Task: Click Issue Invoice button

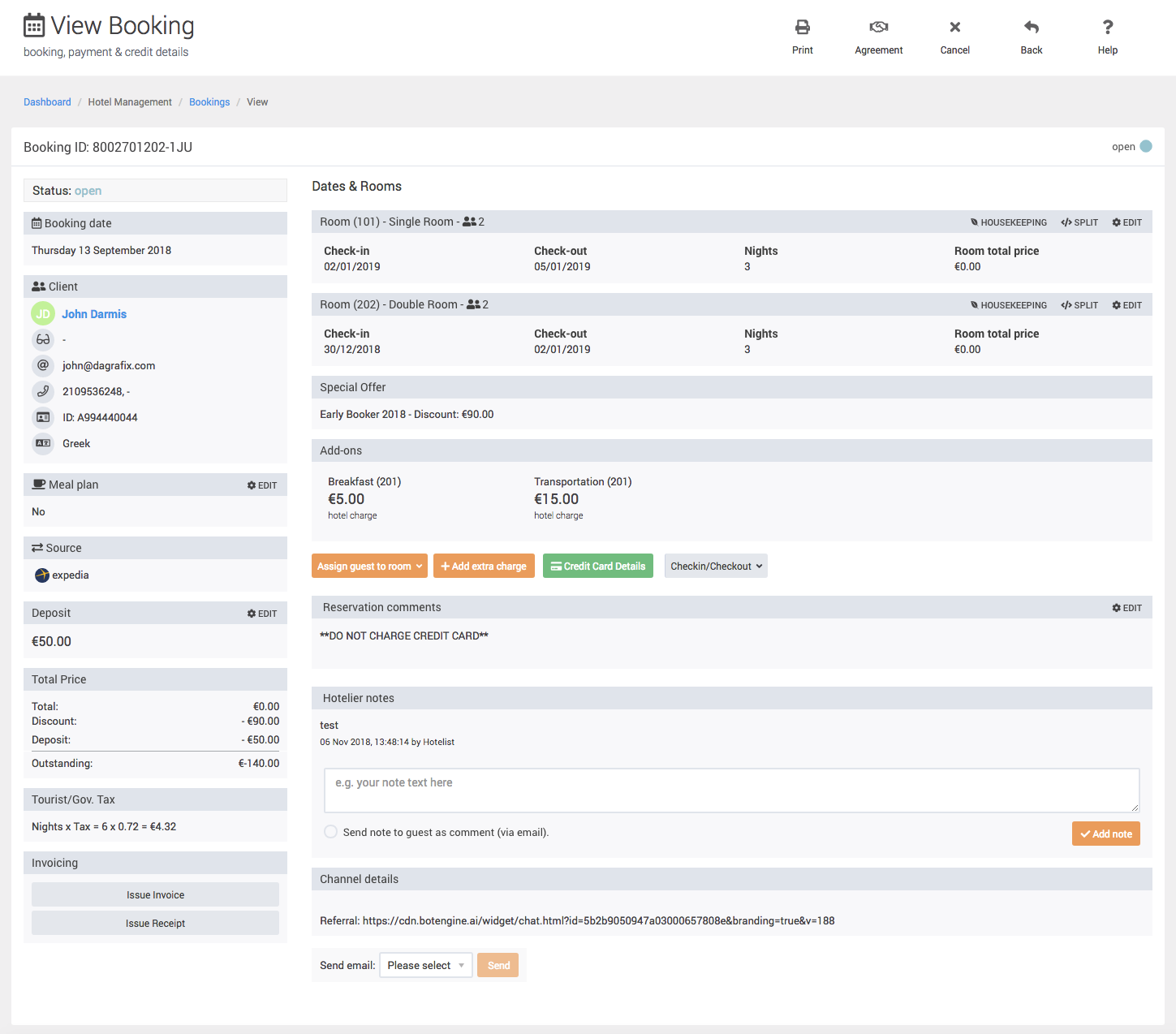Action: click(x=155, y=894)
